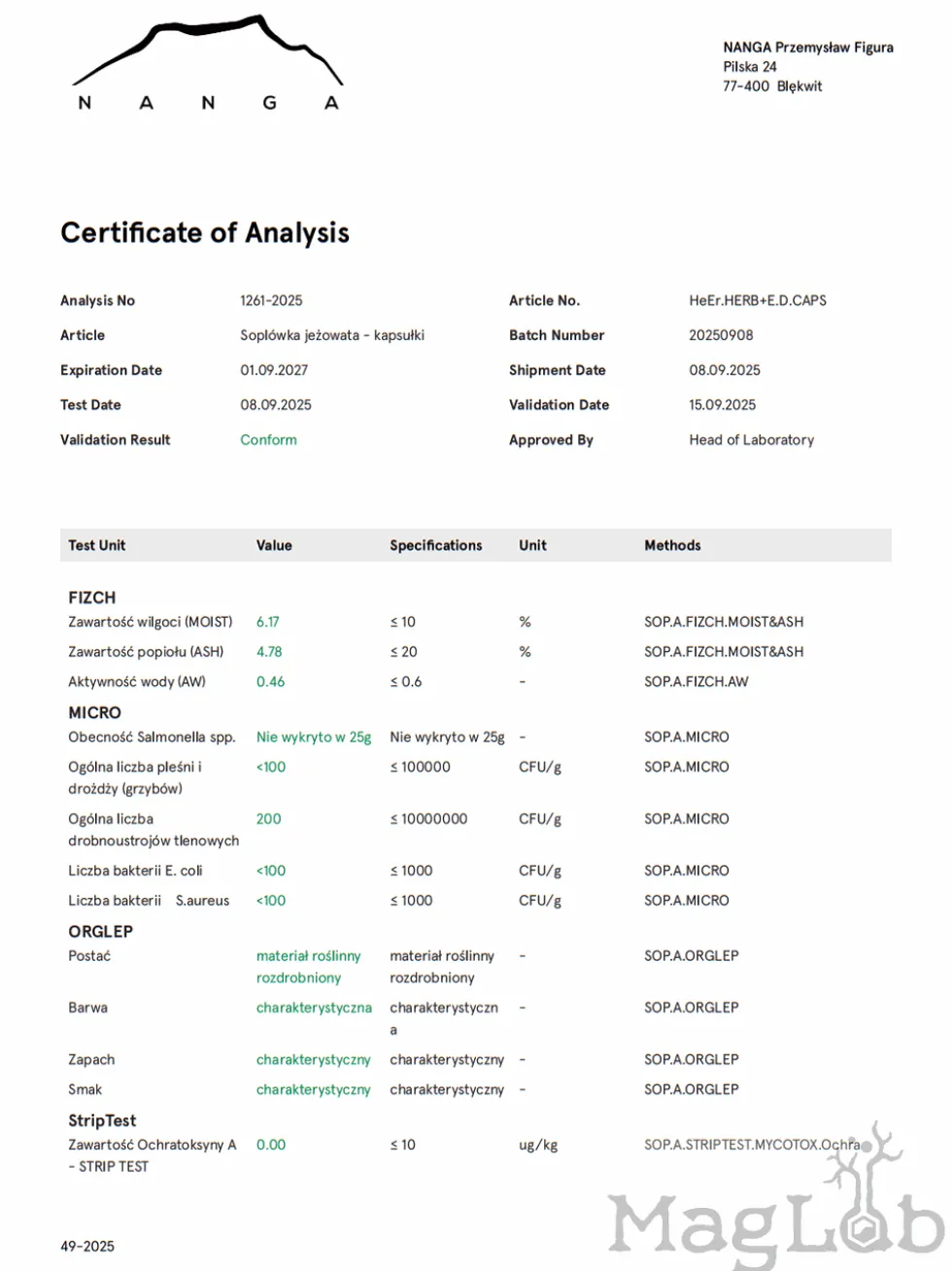Click the 'Smak' row label

coord(85,1090)
